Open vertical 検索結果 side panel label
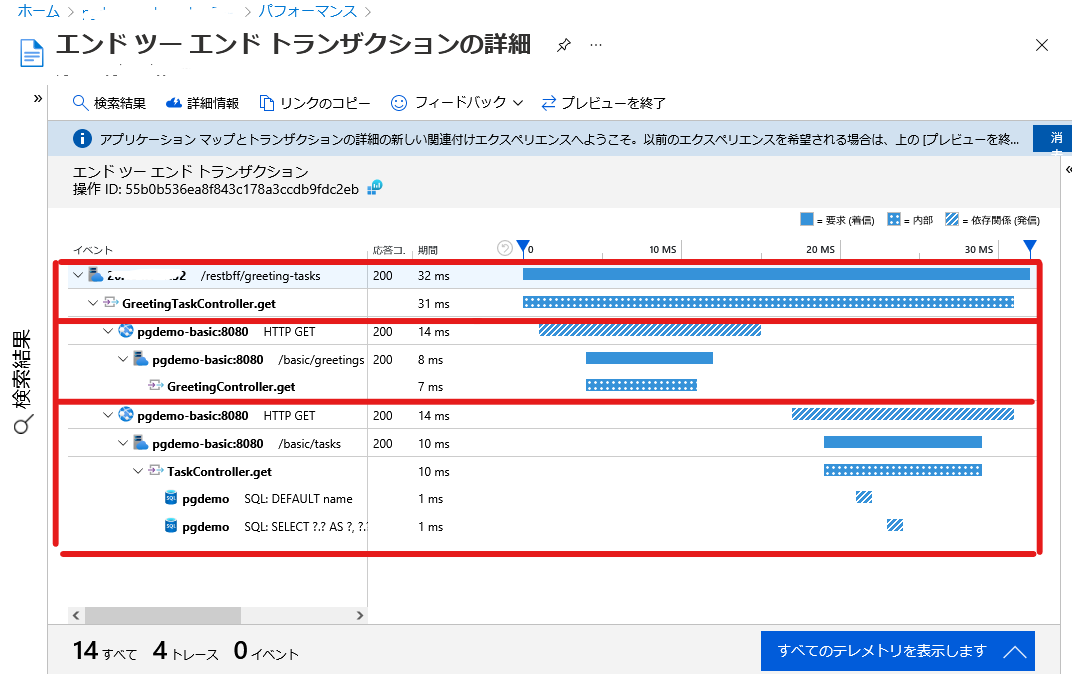The height and width of the screenshot is (674, 1072). 23,370
